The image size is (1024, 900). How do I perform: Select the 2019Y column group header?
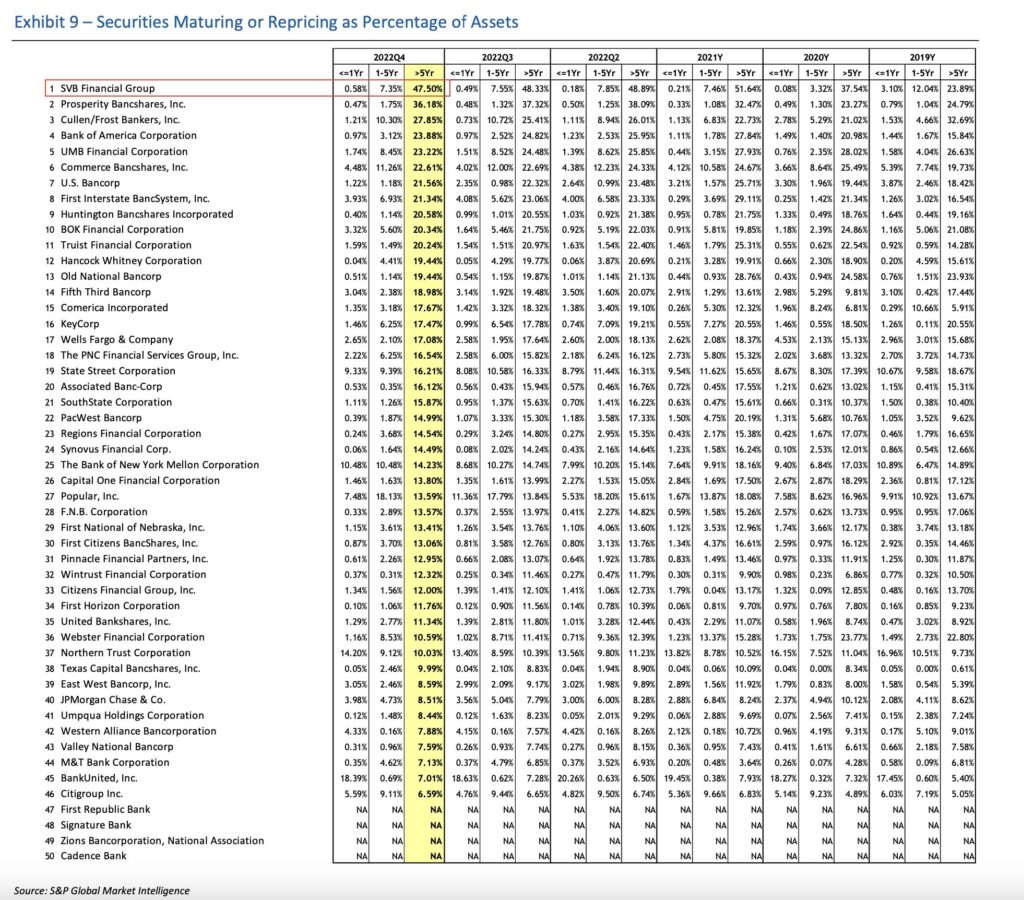(x=923, y=57)
